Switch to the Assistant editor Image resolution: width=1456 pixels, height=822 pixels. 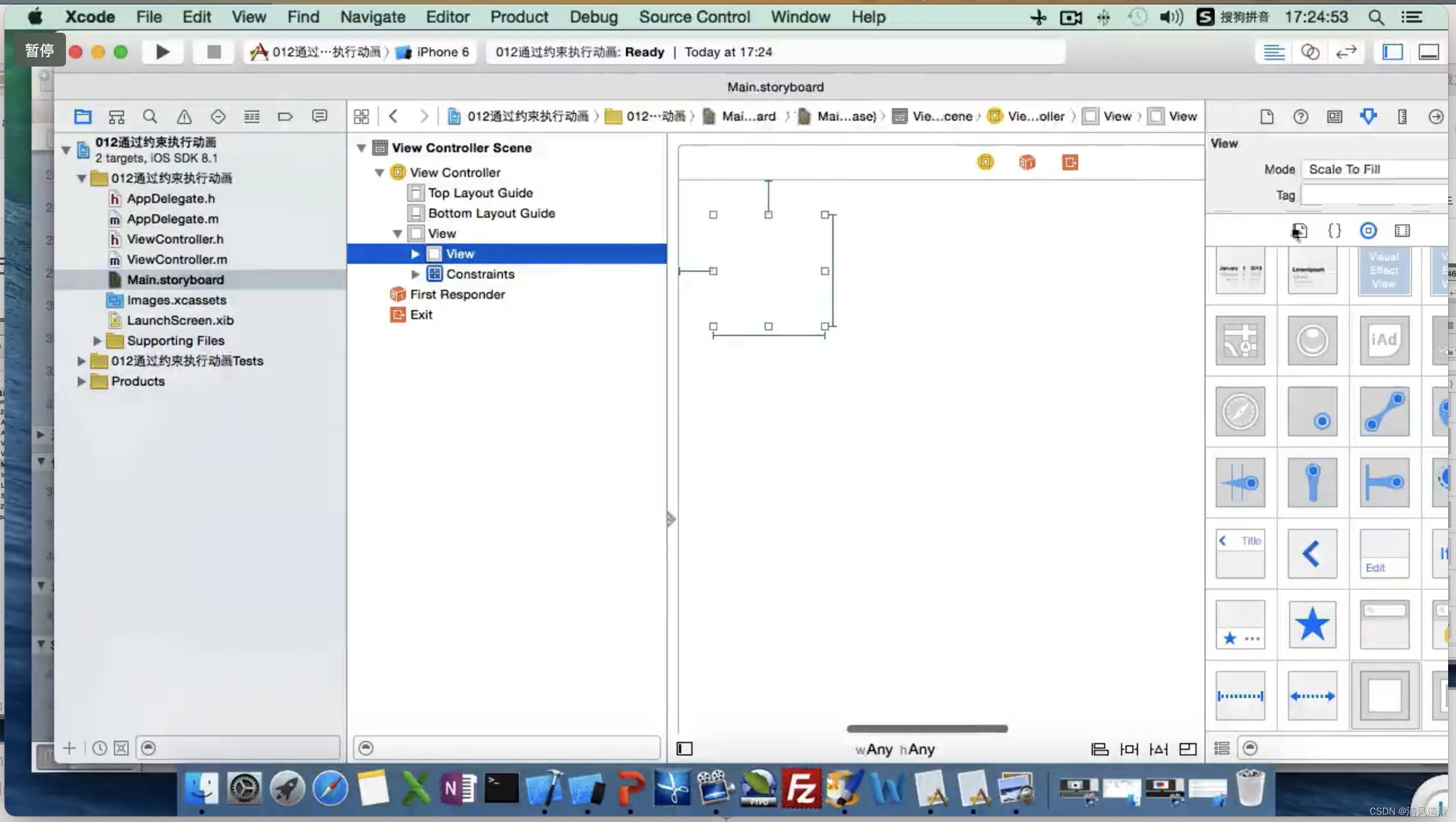(1310, 52)
